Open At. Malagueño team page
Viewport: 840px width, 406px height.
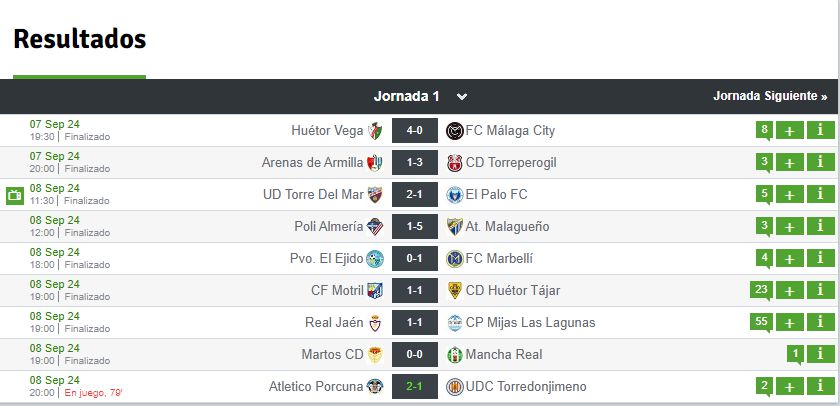(x=507, y=227)
